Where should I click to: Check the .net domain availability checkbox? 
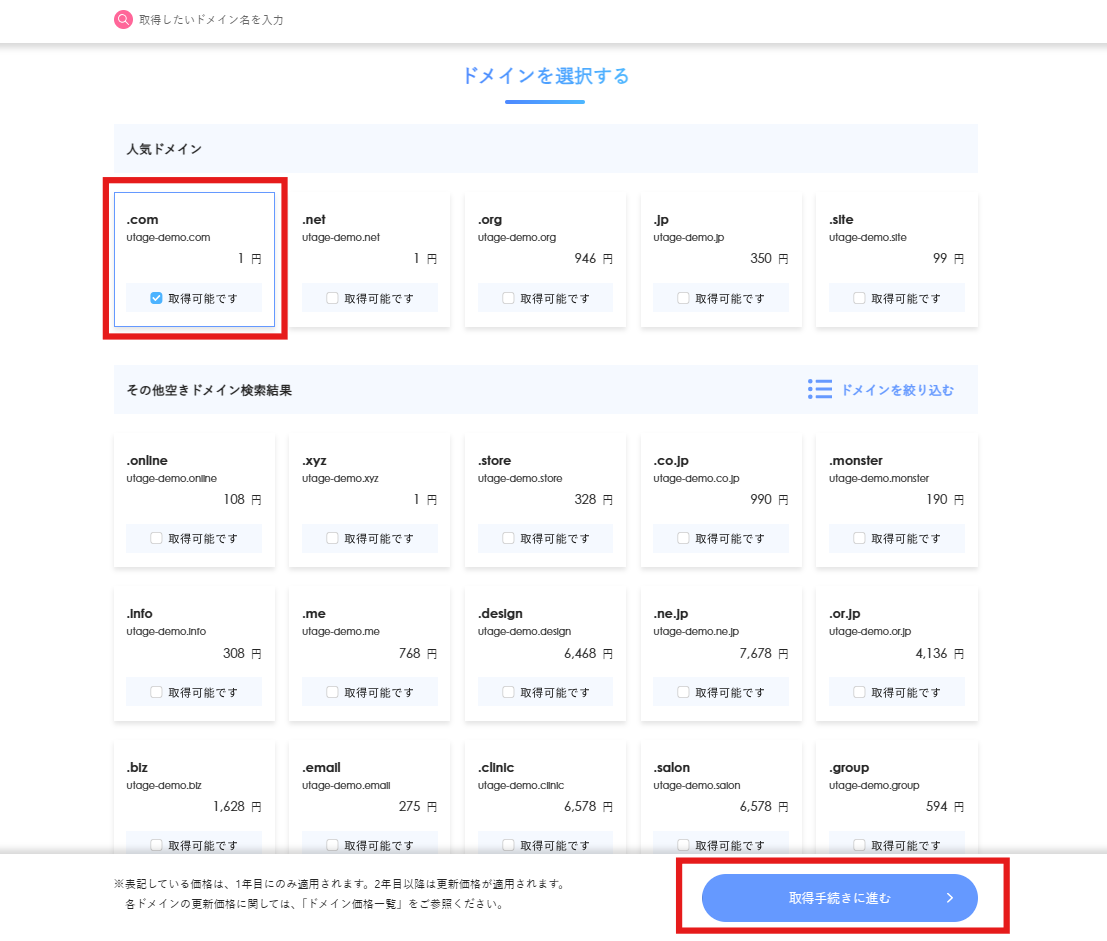(x=332, y=298)
